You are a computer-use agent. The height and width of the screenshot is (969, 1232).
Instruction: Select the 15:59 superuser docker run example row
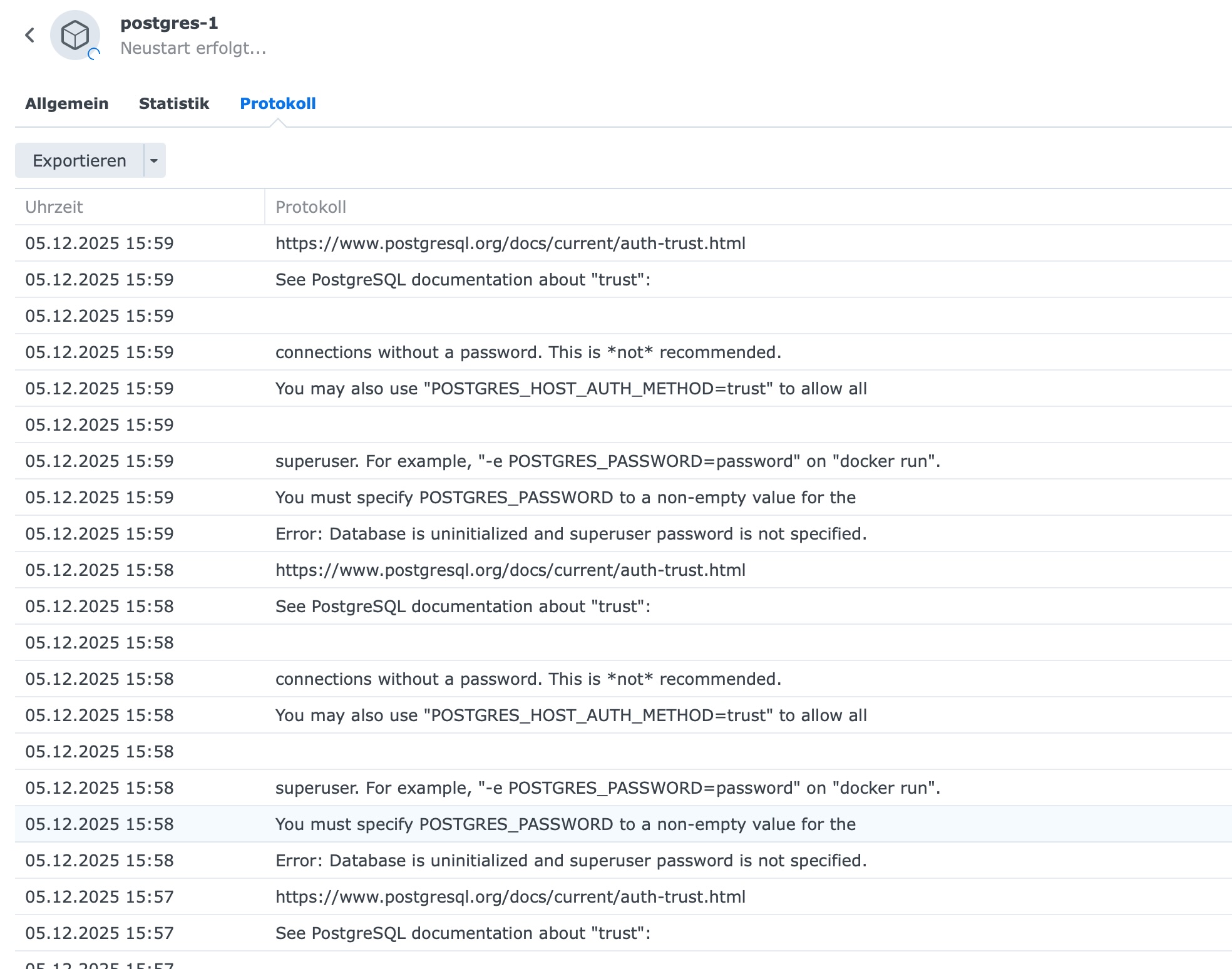607,461
